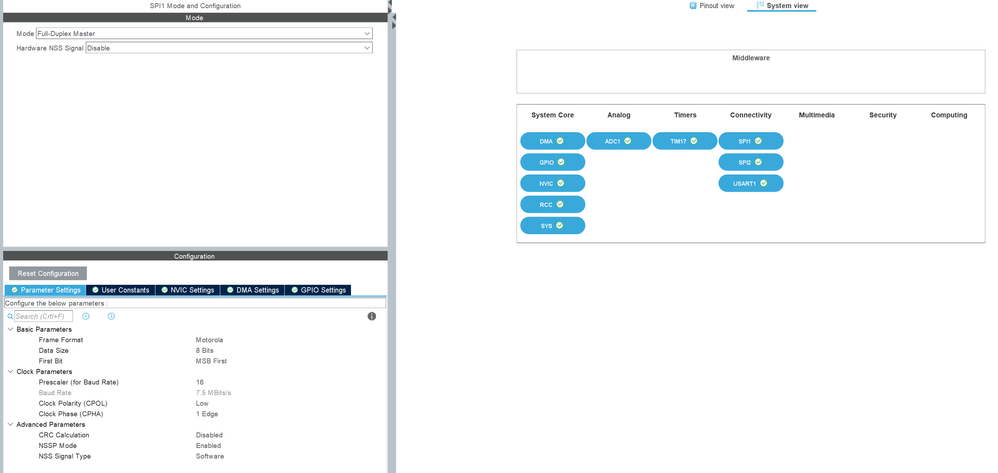Select the Frame Format value Motorola
998x473 pixels.
pyautogui.click(x=209, y=340)
